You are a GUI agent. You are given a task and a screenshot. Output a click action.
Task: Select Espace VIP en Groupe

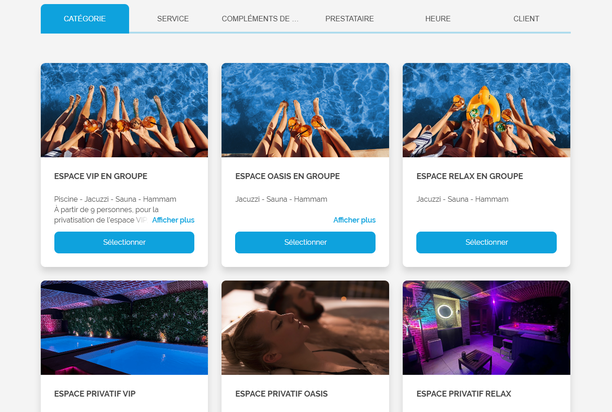click(124, 242)
